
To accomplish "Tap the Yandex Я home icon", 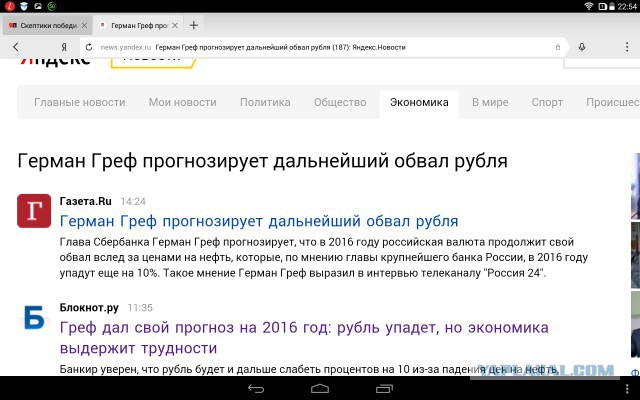I will coord(64,47).
